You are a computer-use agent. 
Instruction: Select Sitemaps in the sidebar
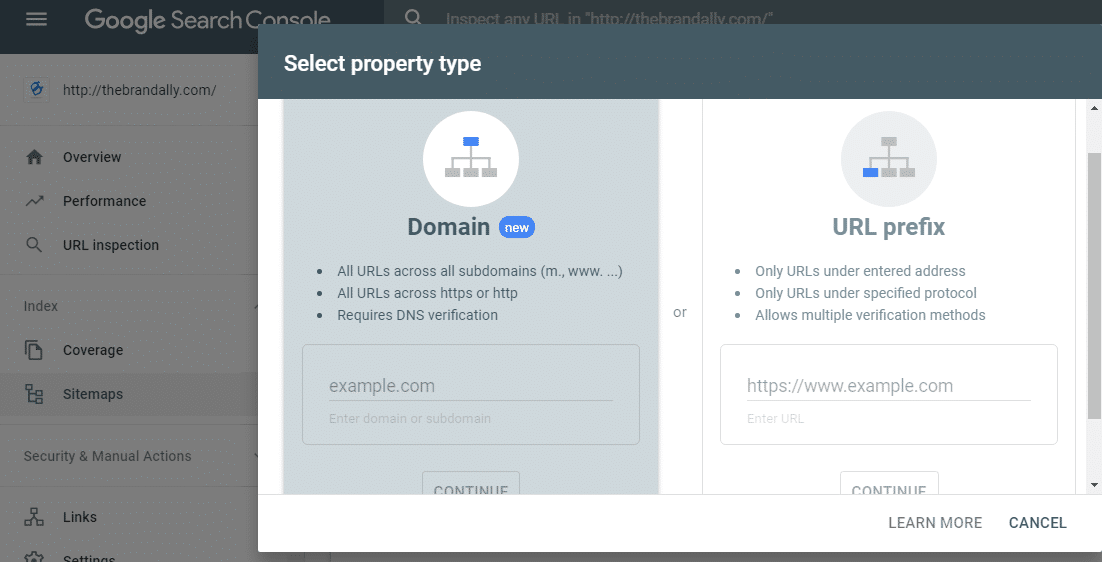(x=129, y=394)
